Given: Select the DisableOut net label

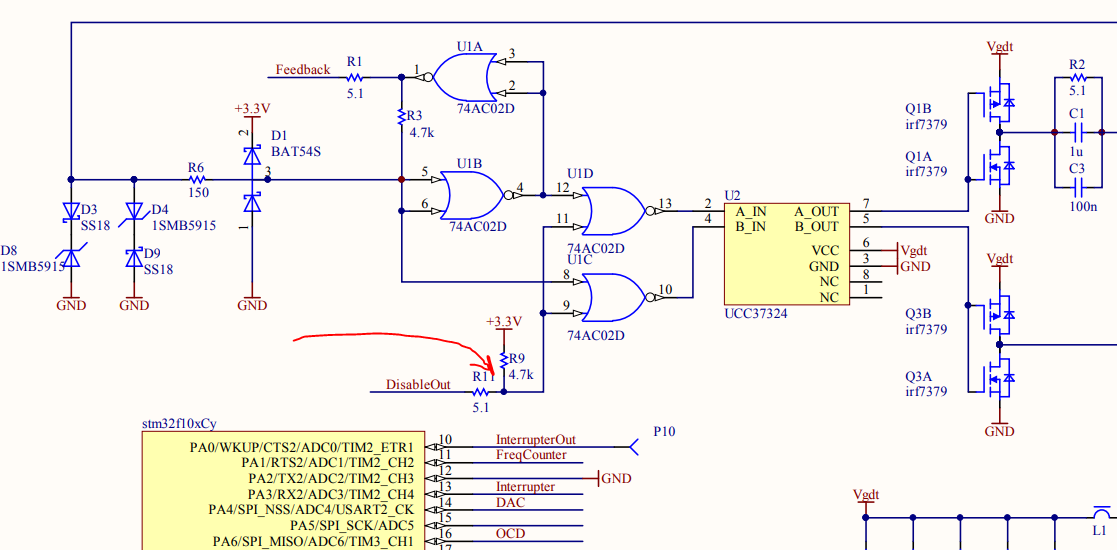Looking at the screenshot, I should (418, 385).
